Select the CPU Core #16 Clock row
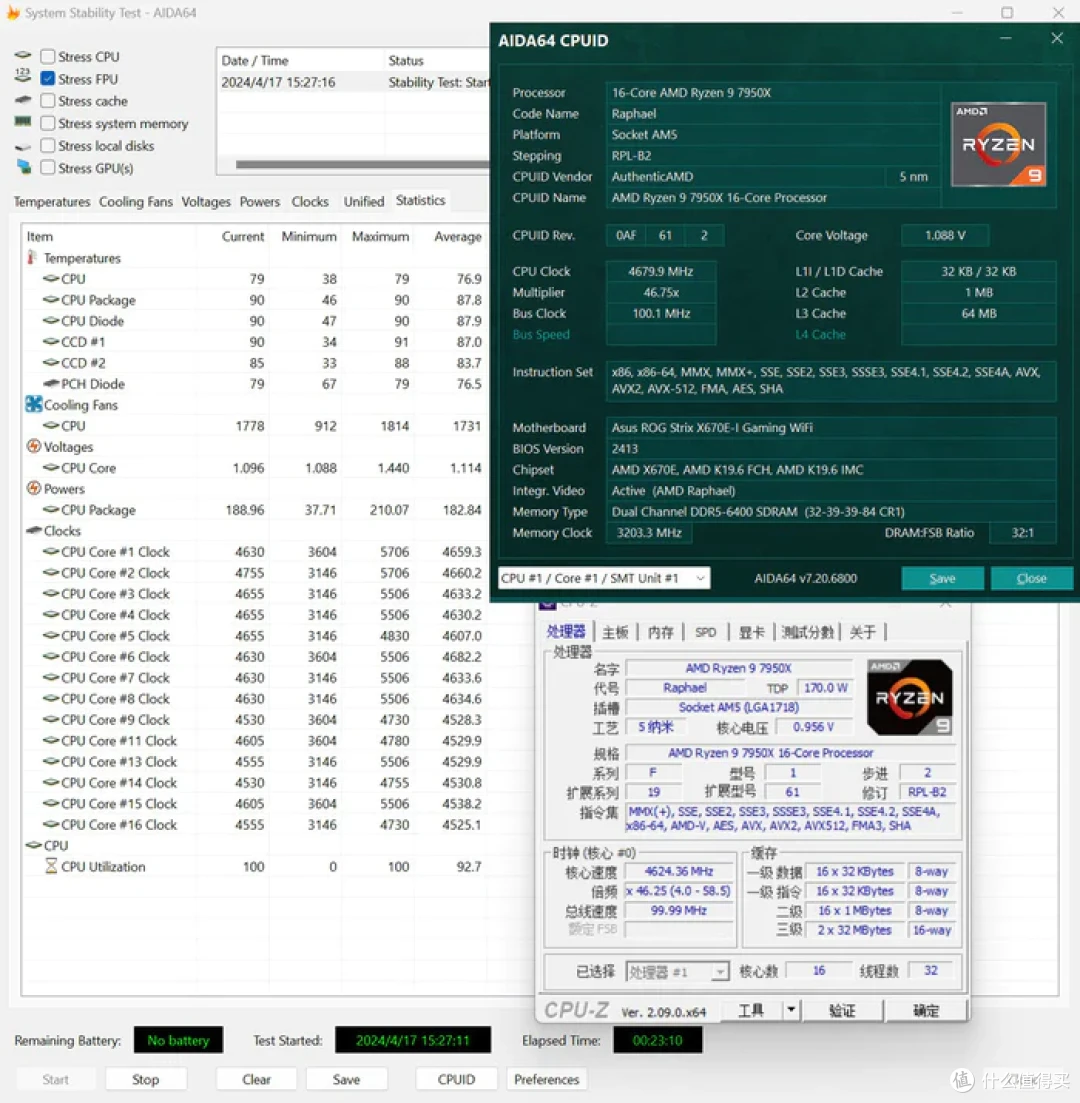Viewport: 1080px width, 1103px height. coord(254,824)
